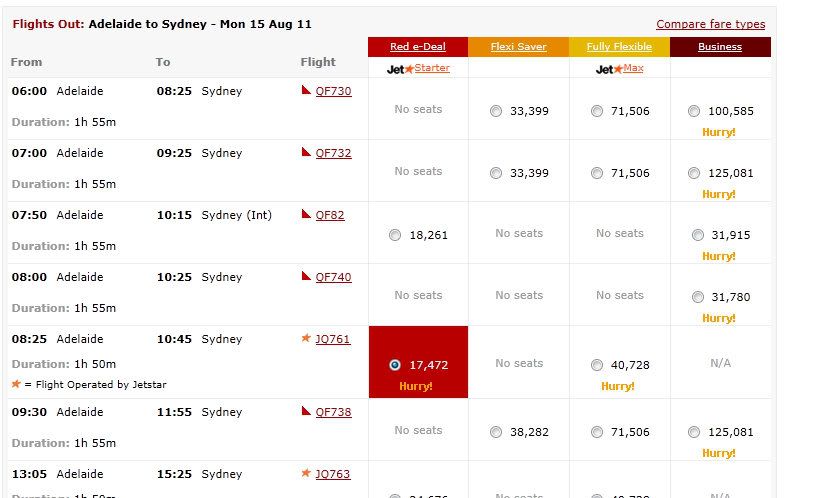Click the Qantas tail icon beside QF740
Screen dimensions: 814x498
pos(306,276)
